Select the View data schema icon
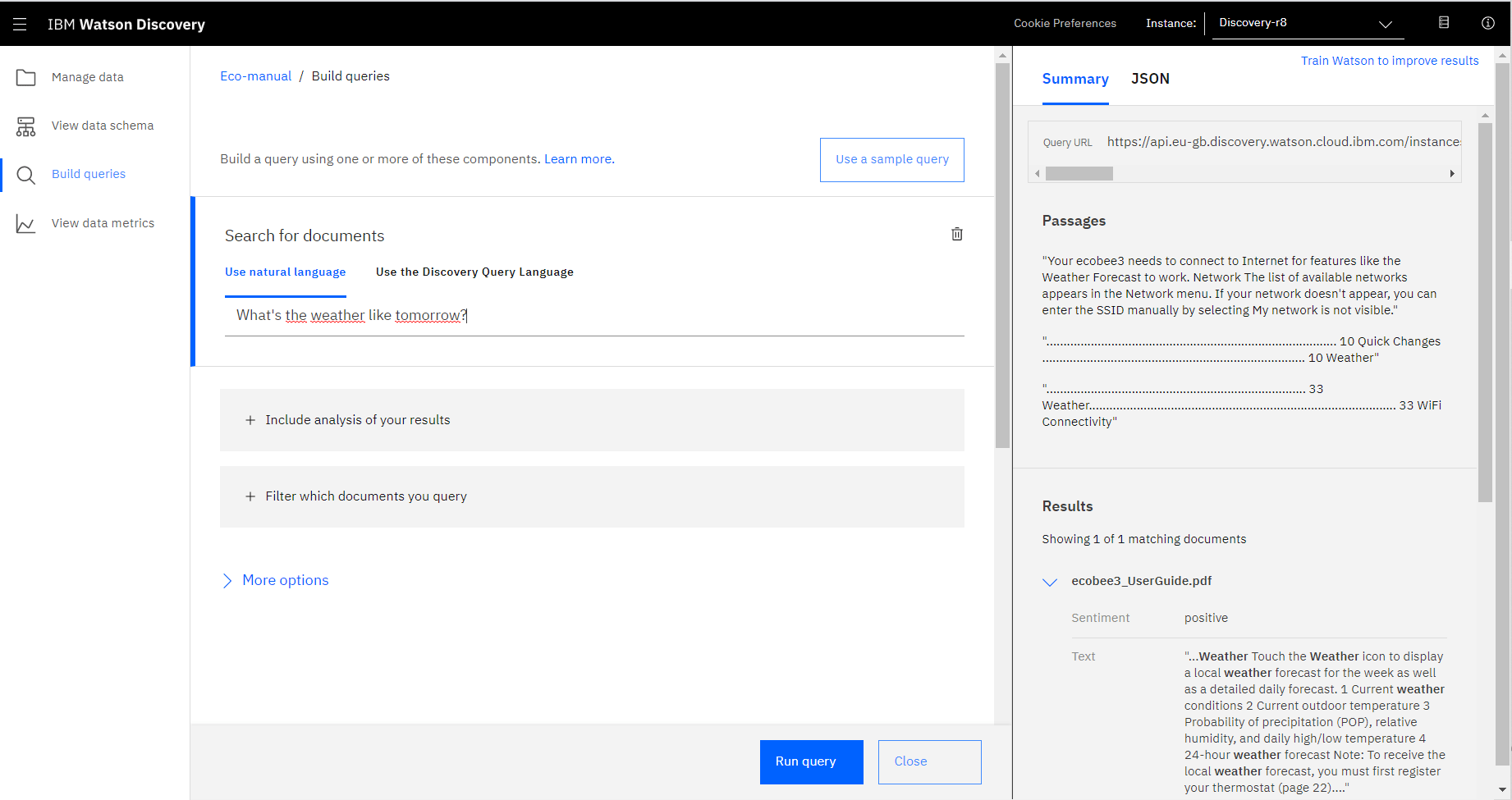The height and width of the screenshot is (800, 1512). 25,126
